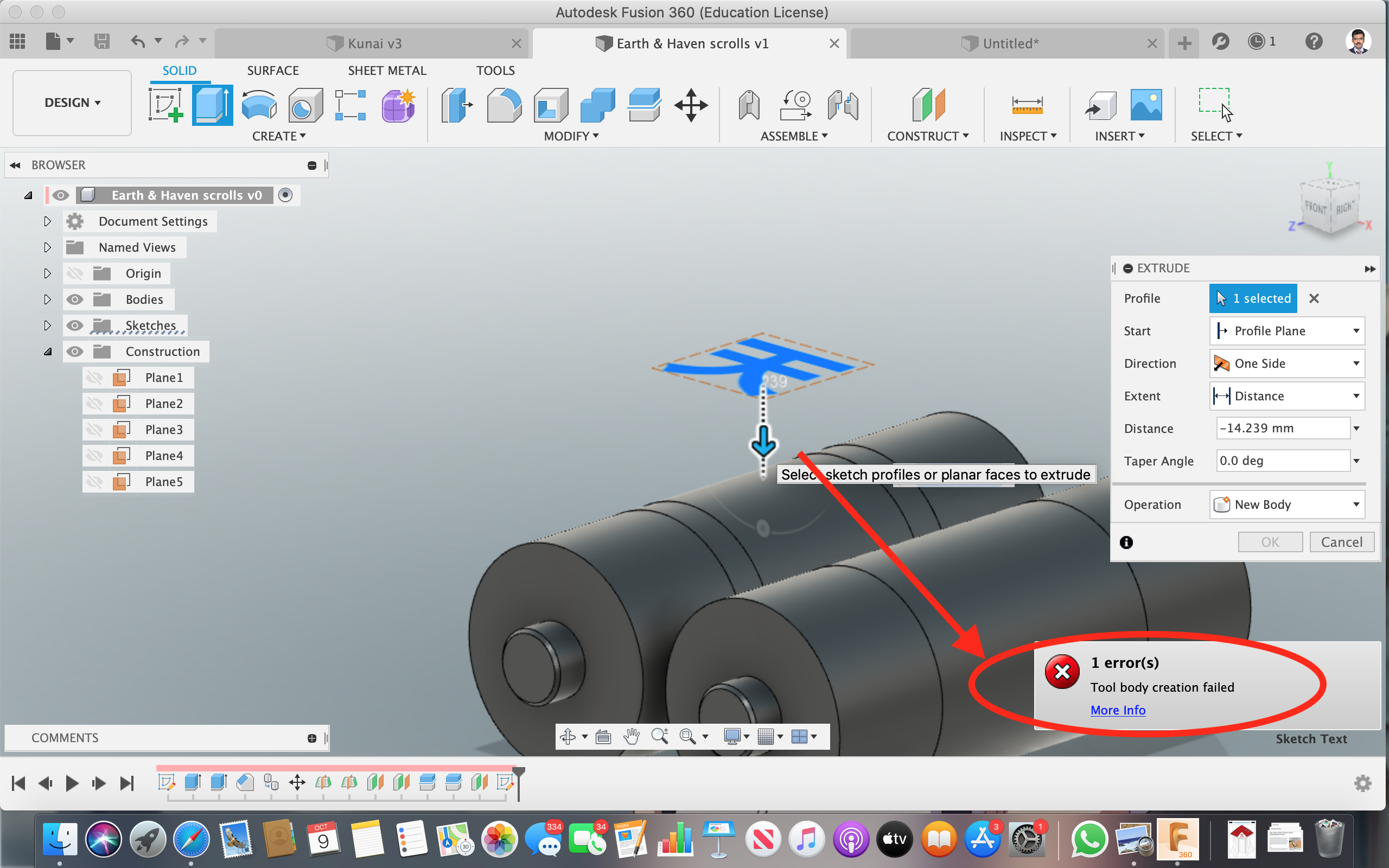Cancel the Extrude operation
Viewport: 1389px width, 868px height.
click(x=1342, y=541)
